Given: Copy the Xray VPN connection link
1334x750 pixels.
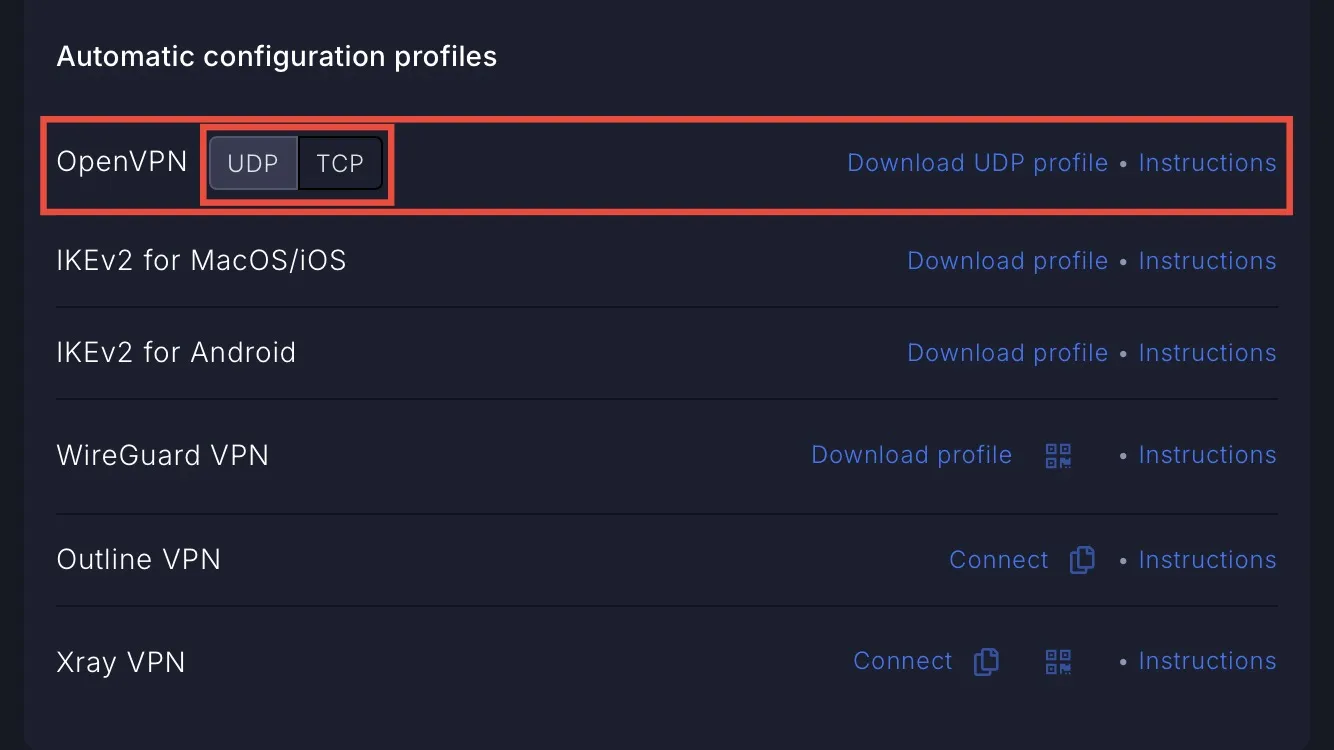Looking at the screenshot, I should point(986,661).
